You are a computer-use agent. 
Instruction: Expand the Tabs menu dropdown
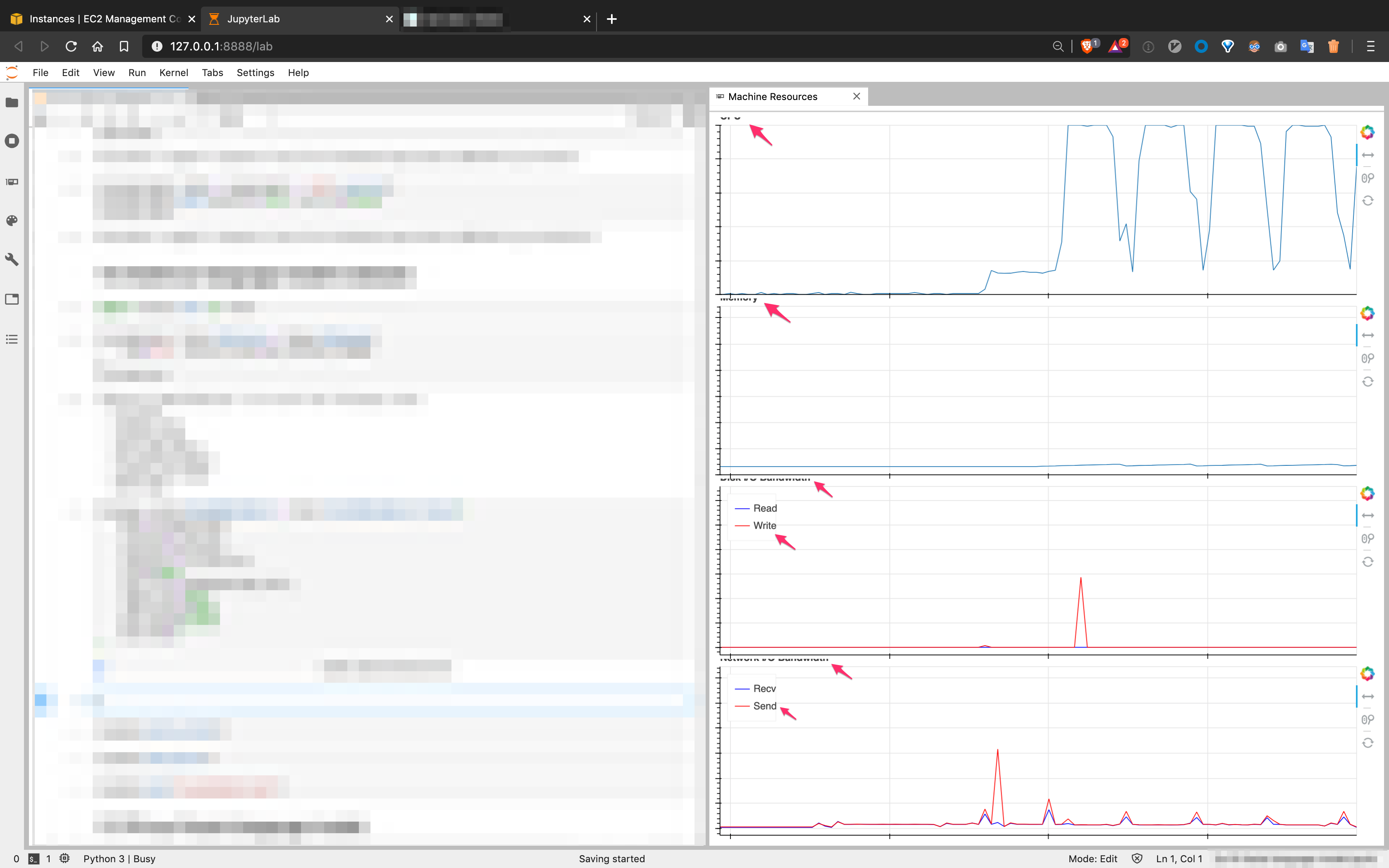212,72
